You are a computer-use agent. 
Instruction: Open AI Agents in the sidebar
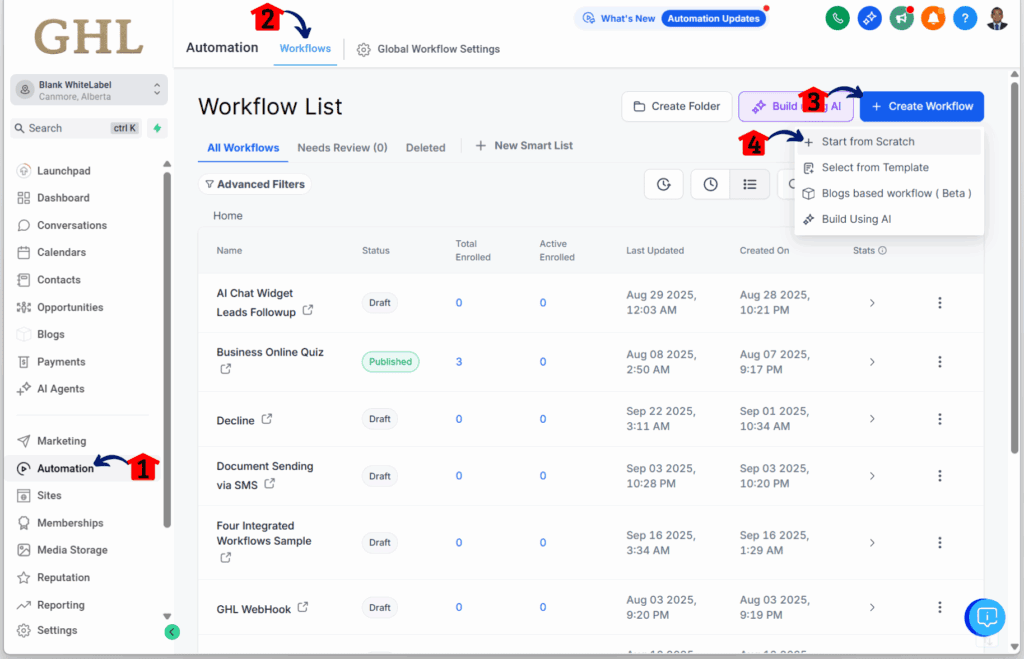click(x=61, y=389)
